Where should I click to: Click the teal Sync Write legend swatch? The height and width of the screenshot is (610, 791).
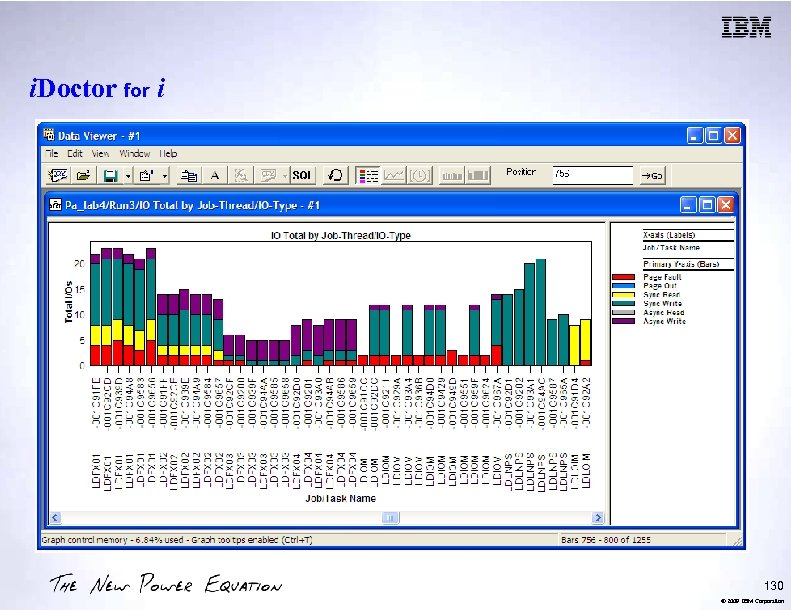623,303
